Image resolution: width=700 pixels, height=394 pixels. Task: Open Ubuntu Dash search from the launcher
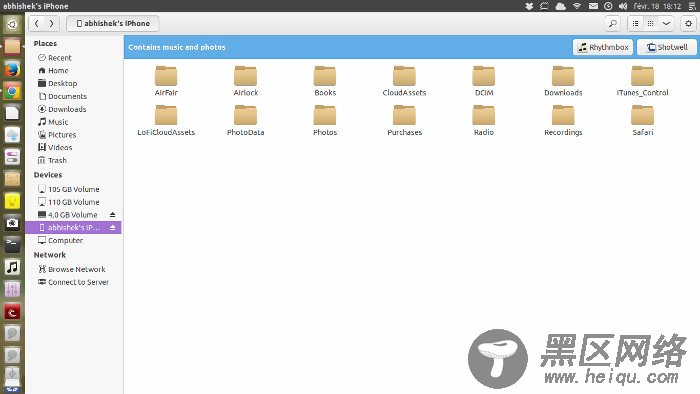[x=12, y=25]
